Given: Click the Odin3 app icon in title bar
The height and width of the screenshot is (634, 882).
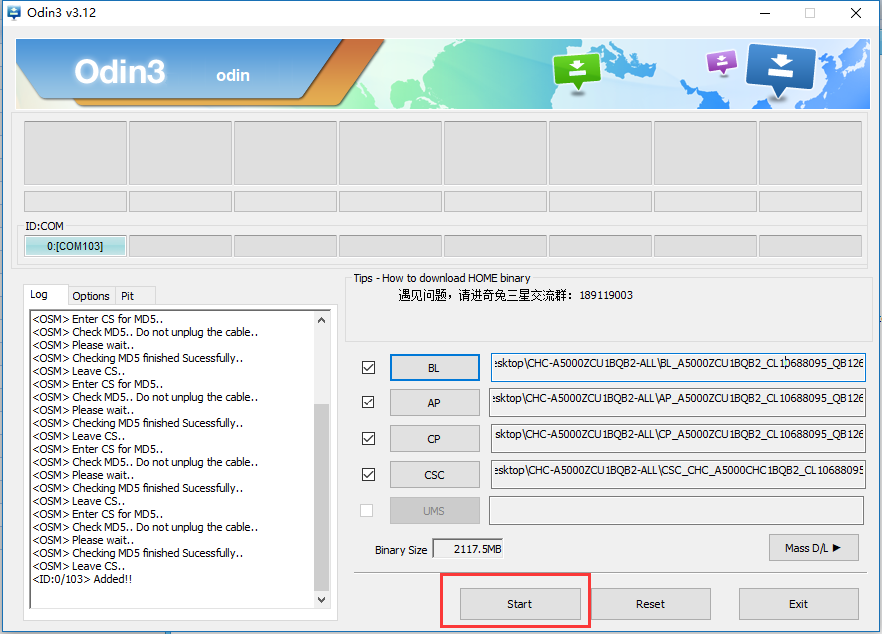Looking at the screenshot, I should (15, 13).
